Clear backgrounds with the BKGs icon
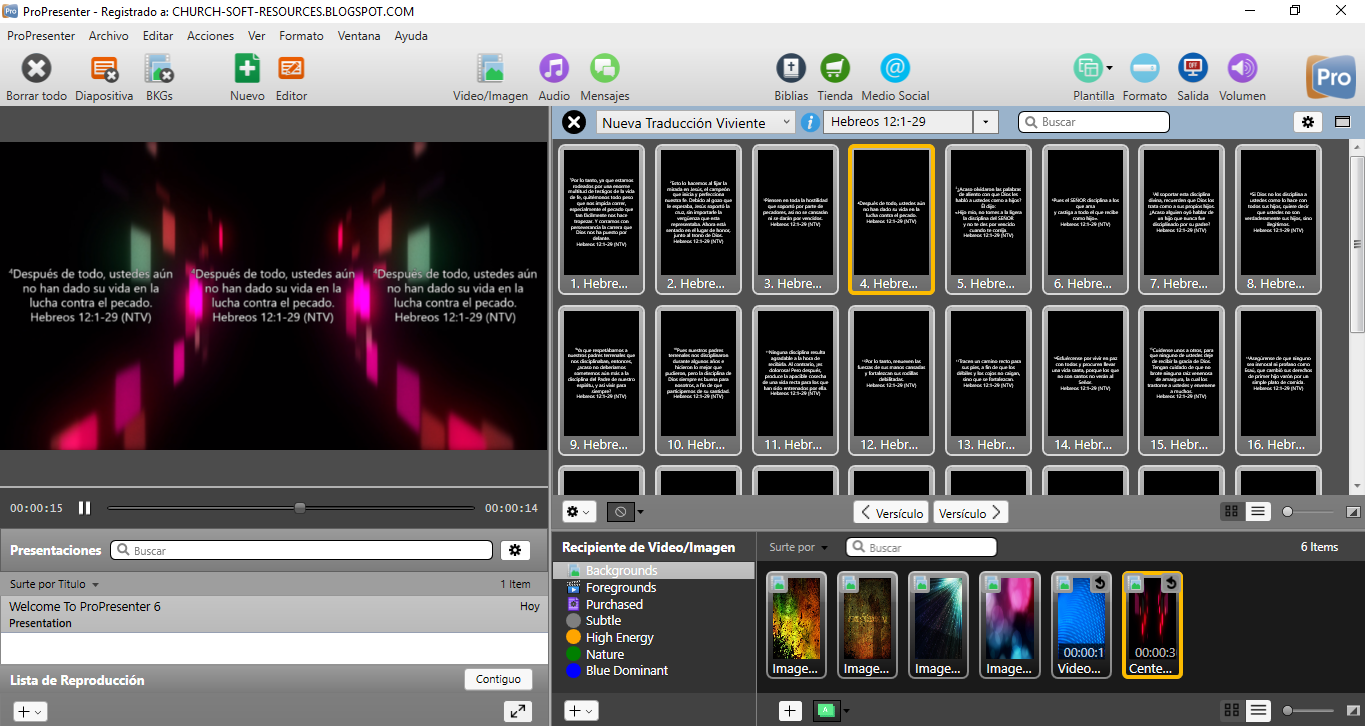1365x726 pixels. click(159, 69)
